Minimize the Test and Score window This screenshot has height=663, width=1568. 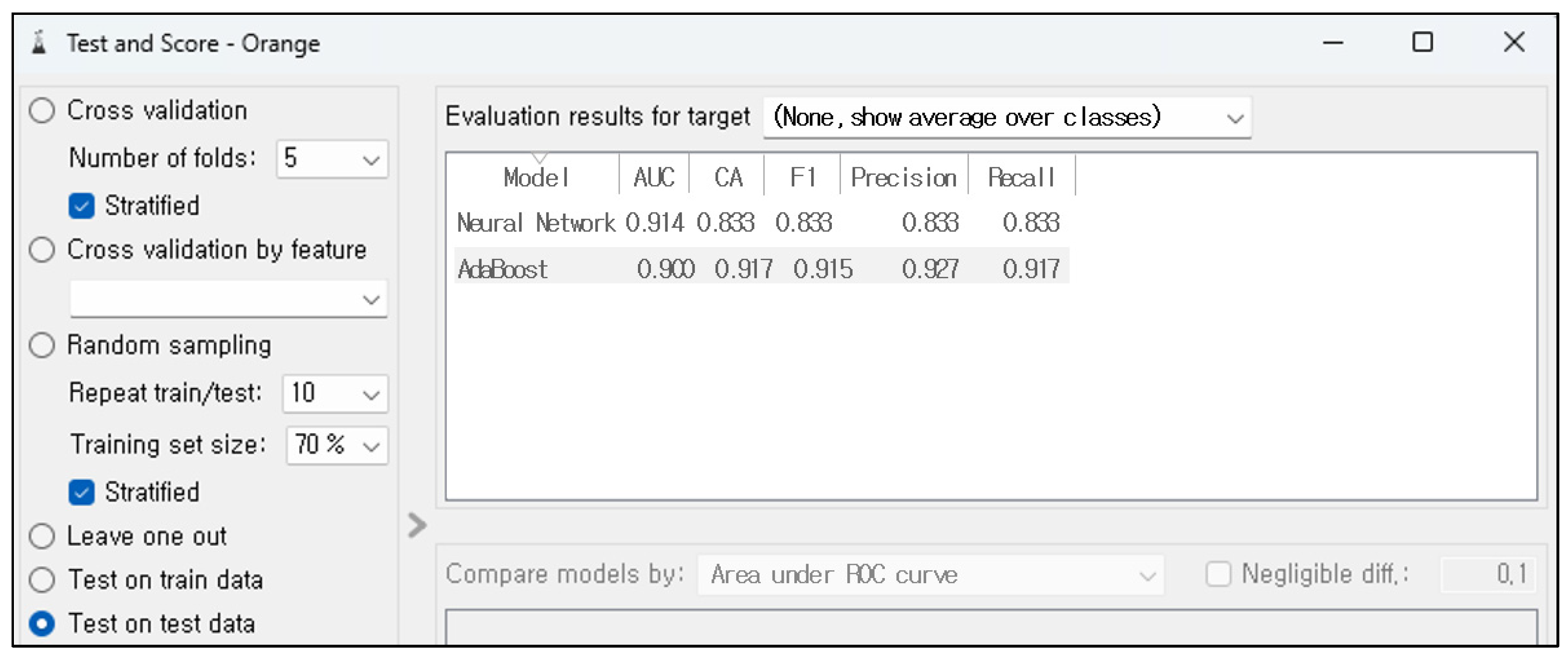1332,43
